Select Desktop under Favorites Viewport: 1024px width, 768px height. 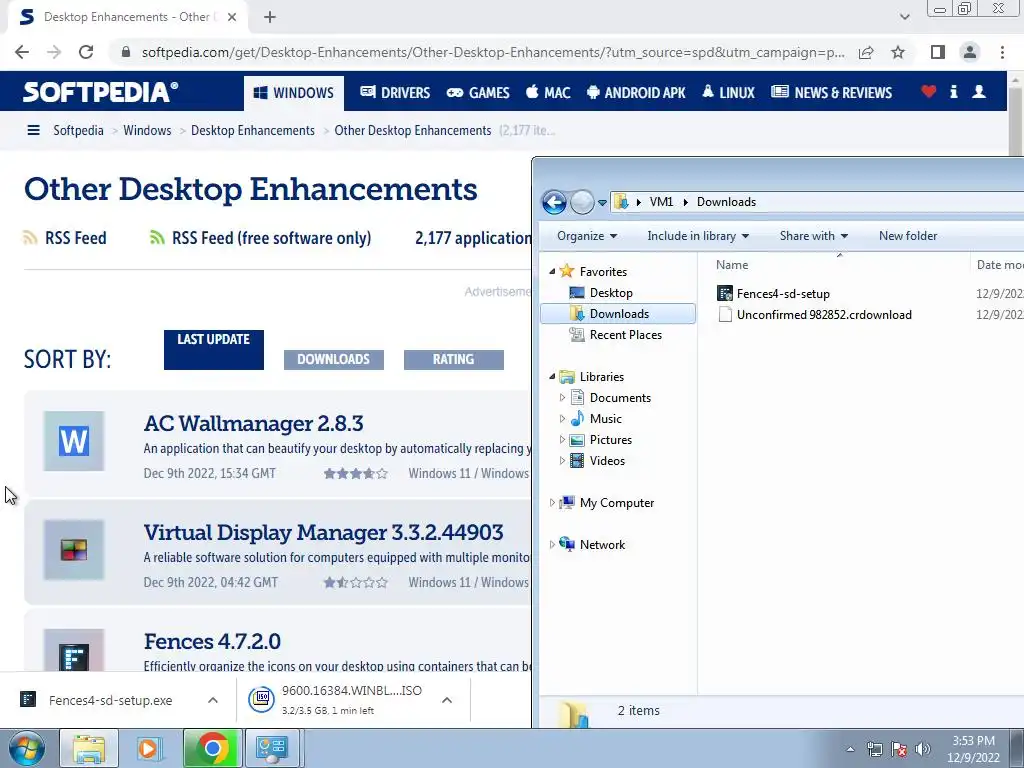pyautogui.click(x=611, y=293)
